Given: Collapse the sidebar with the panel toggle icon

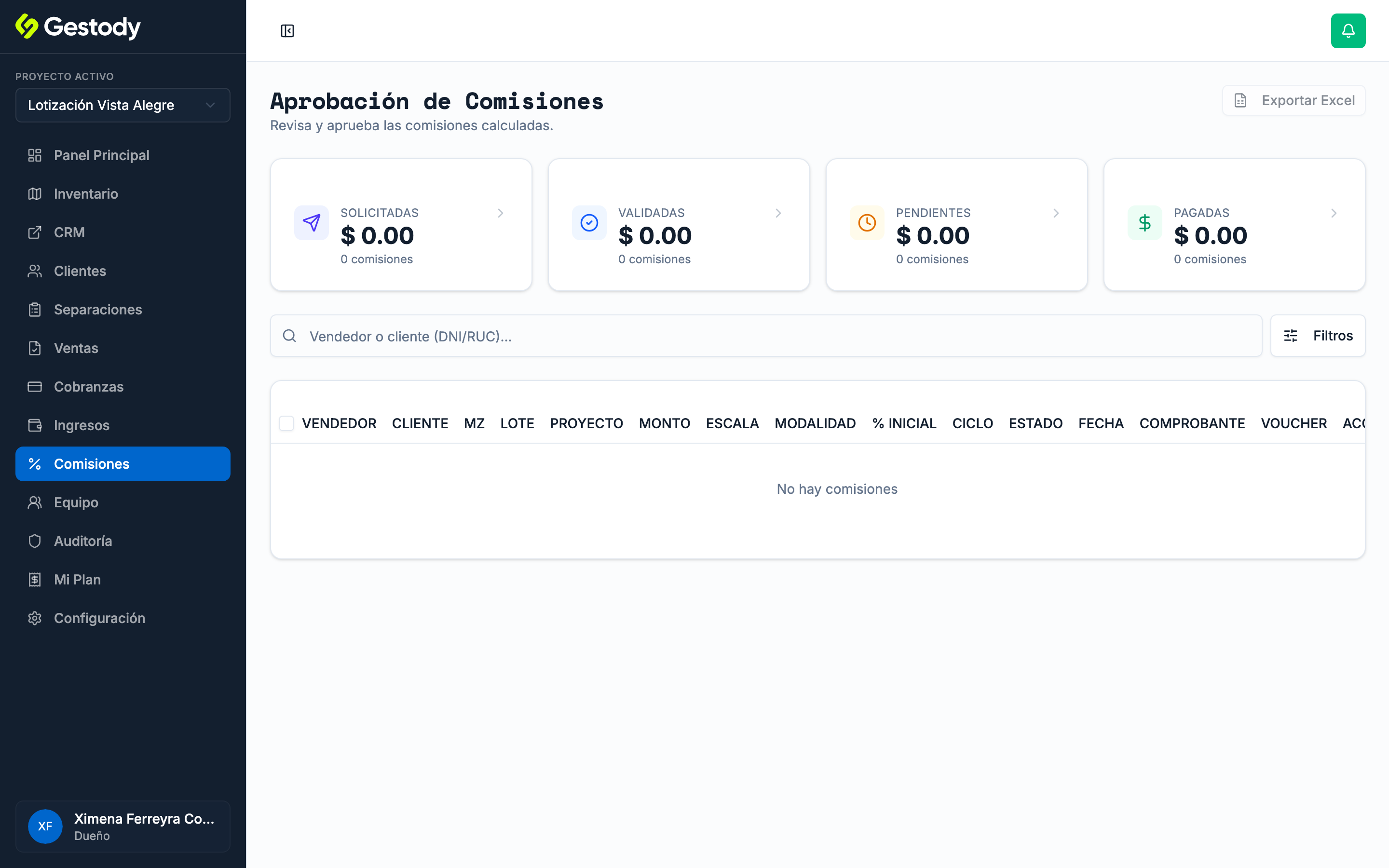Looking at the screenshot, I should point(287,31).
